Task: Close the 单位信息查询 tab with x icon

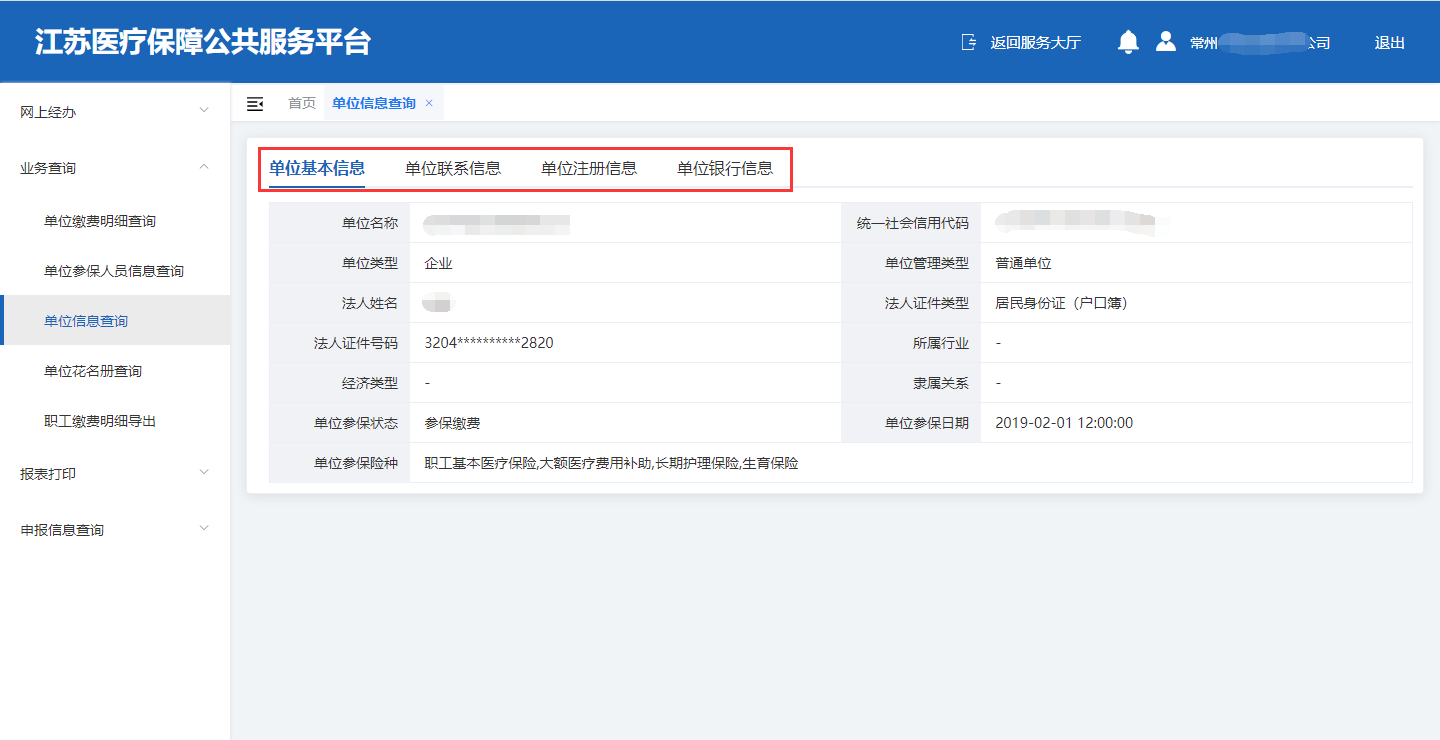Action: click(x=429, y=103)
